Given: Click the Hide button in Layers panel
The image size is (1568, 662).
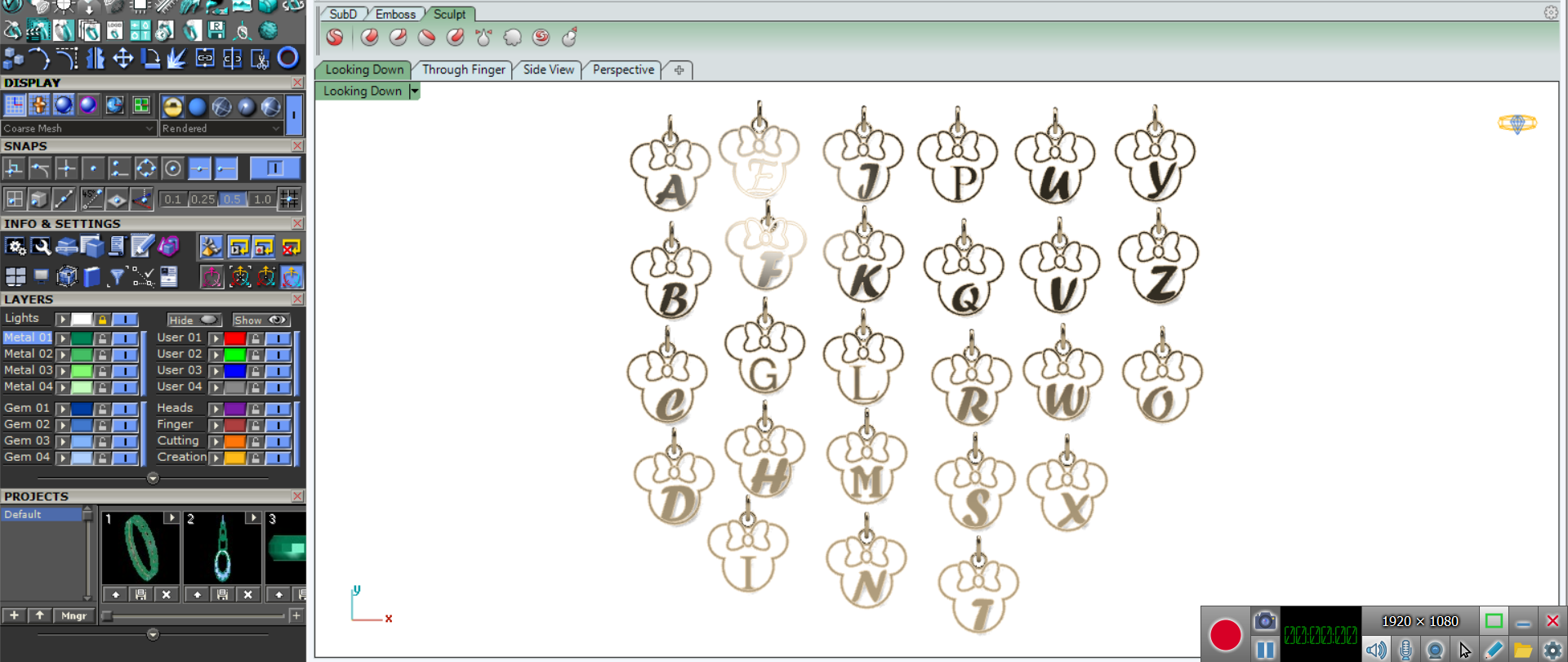Looking at the screenshot, I should (x=194, y=320).
